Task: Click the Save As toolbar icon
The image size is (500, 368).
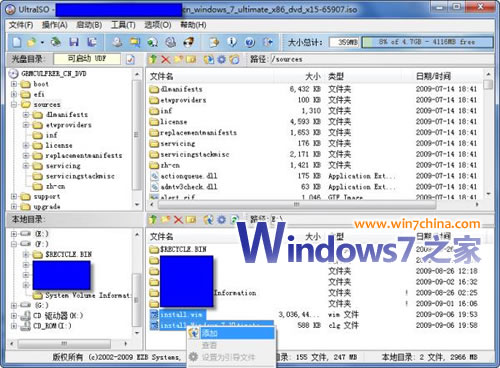Action: [x=92, y=42]
